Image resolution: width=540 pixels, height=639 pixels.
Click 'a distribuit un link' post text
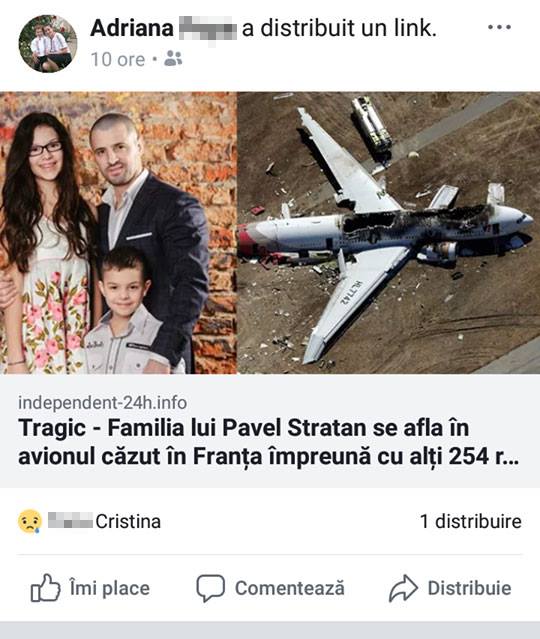click(339, 29)
